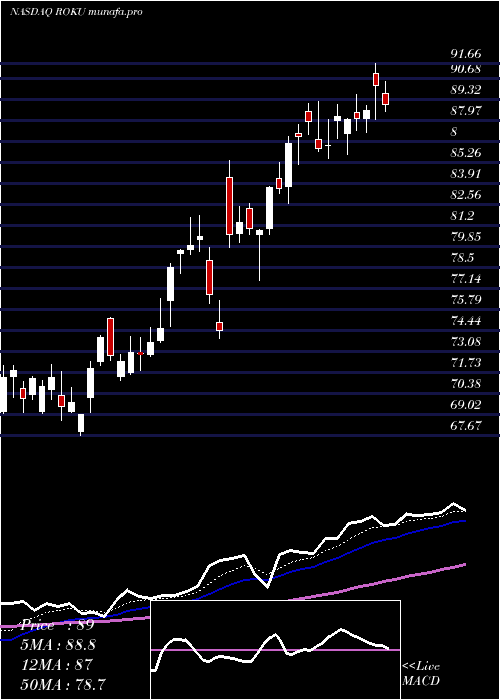Click the 82.56 price level label
This screenshot has height=700, width=500.
[x=466, y=195]
